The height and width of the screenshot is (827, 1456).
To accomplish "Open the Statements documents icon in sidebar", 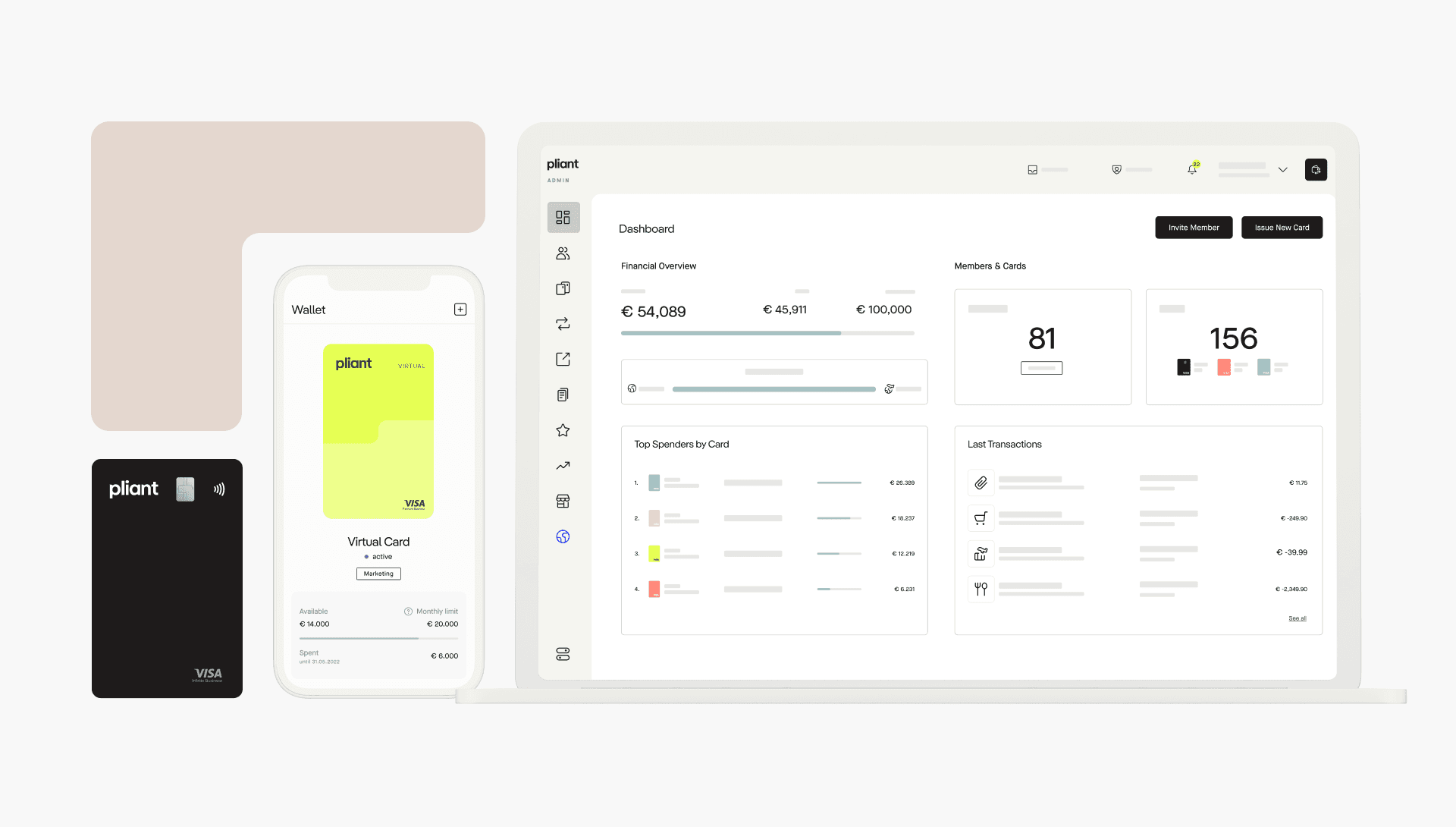I will (x=563, y=395).
